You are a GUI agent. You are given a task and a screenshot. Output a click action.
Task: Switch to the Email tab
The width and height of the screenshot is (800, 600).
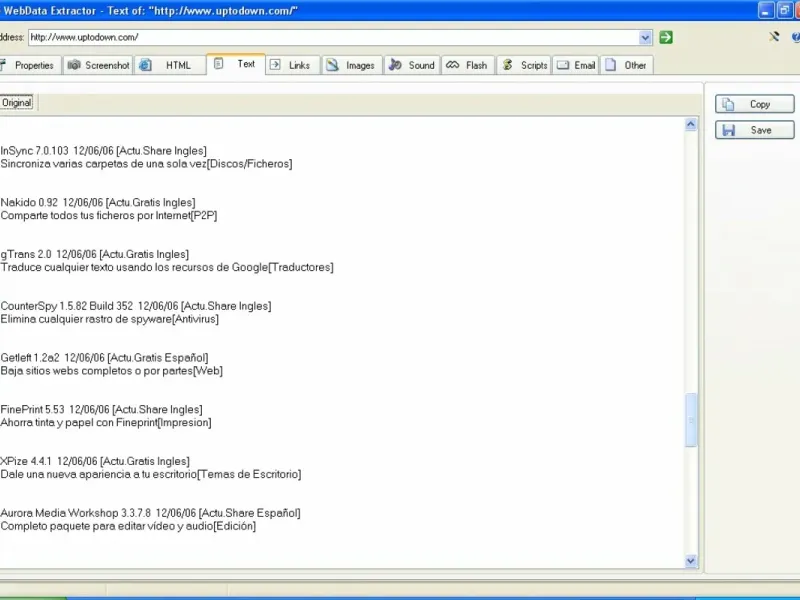click(577, 65)
